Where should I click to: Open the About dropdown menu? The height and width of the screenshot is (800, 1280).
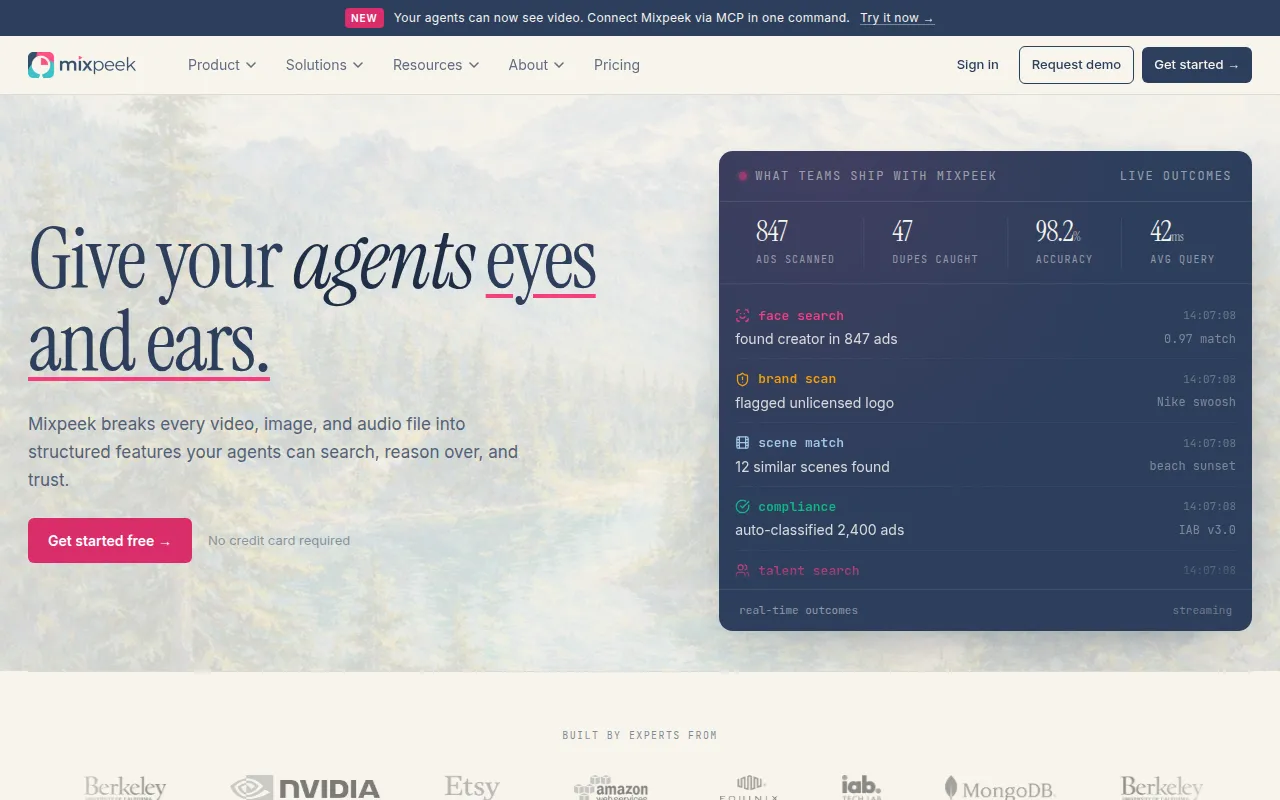click(536, 65)
